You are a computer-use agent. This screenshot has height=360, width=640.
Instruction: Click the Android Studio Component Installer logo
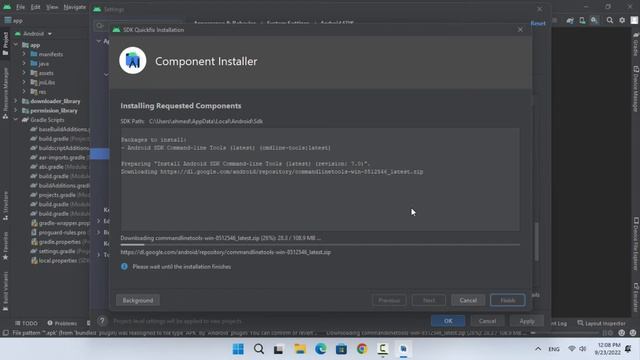click(x=133, y=60)
